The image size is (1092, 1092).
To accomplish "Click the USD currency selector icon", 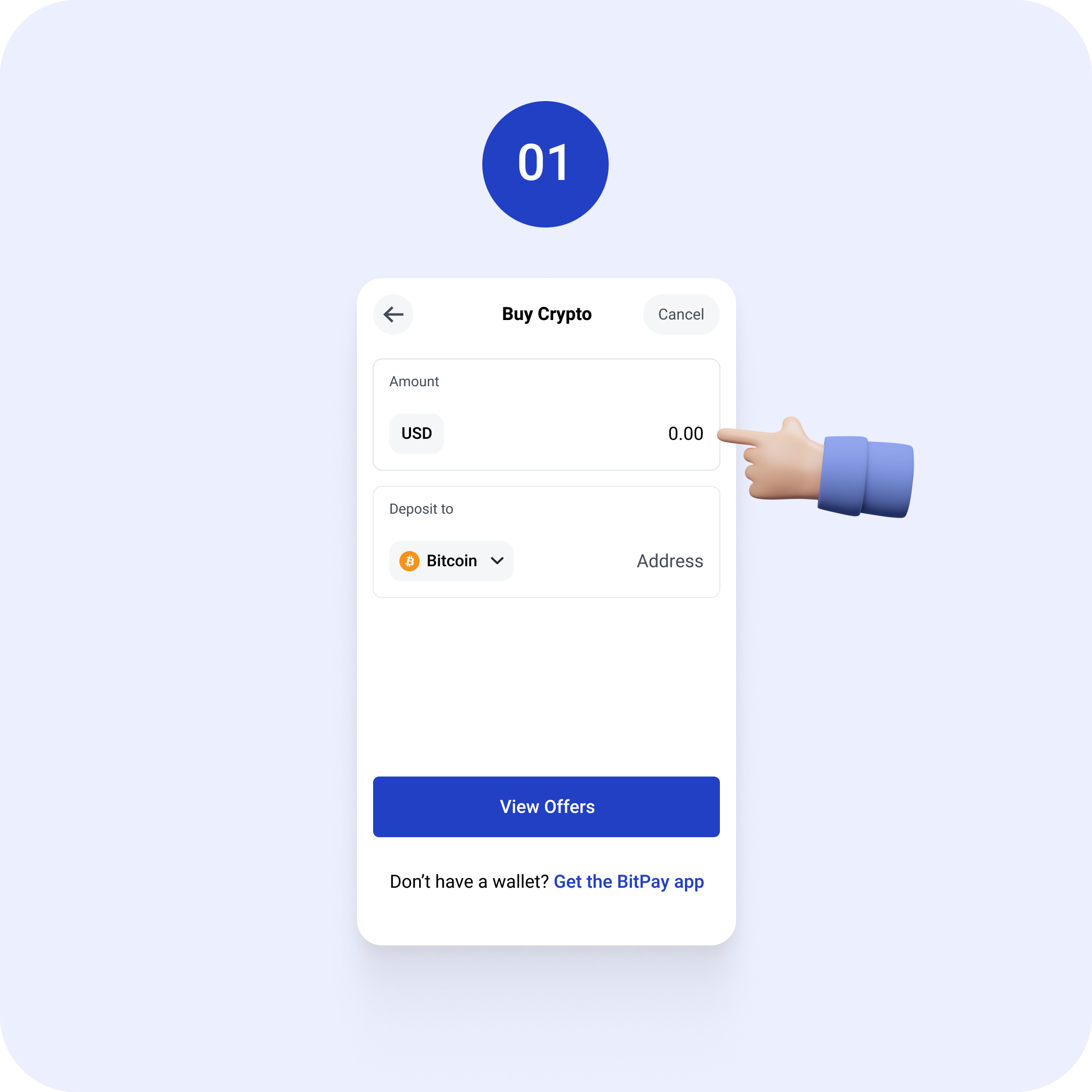I will pyautogui.click(x=416, y=433).
